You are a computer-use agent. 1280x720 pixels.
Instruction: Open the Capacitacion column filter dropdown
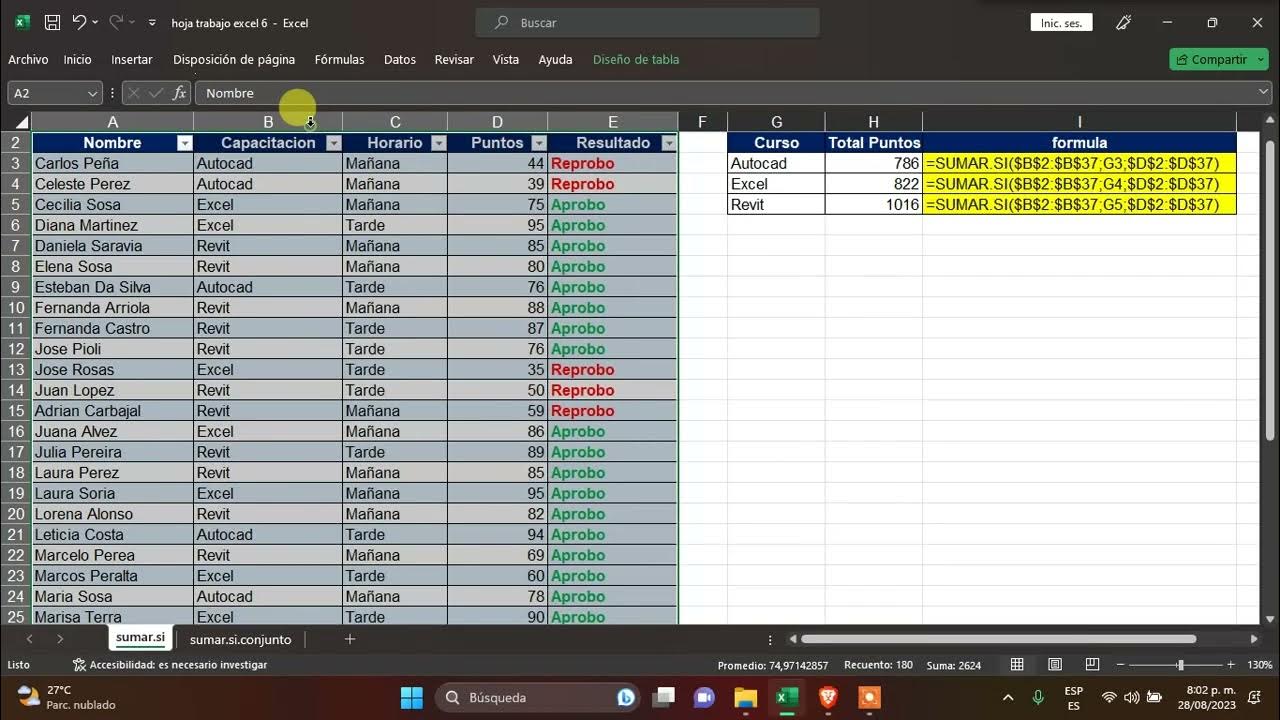click(333, 143)
